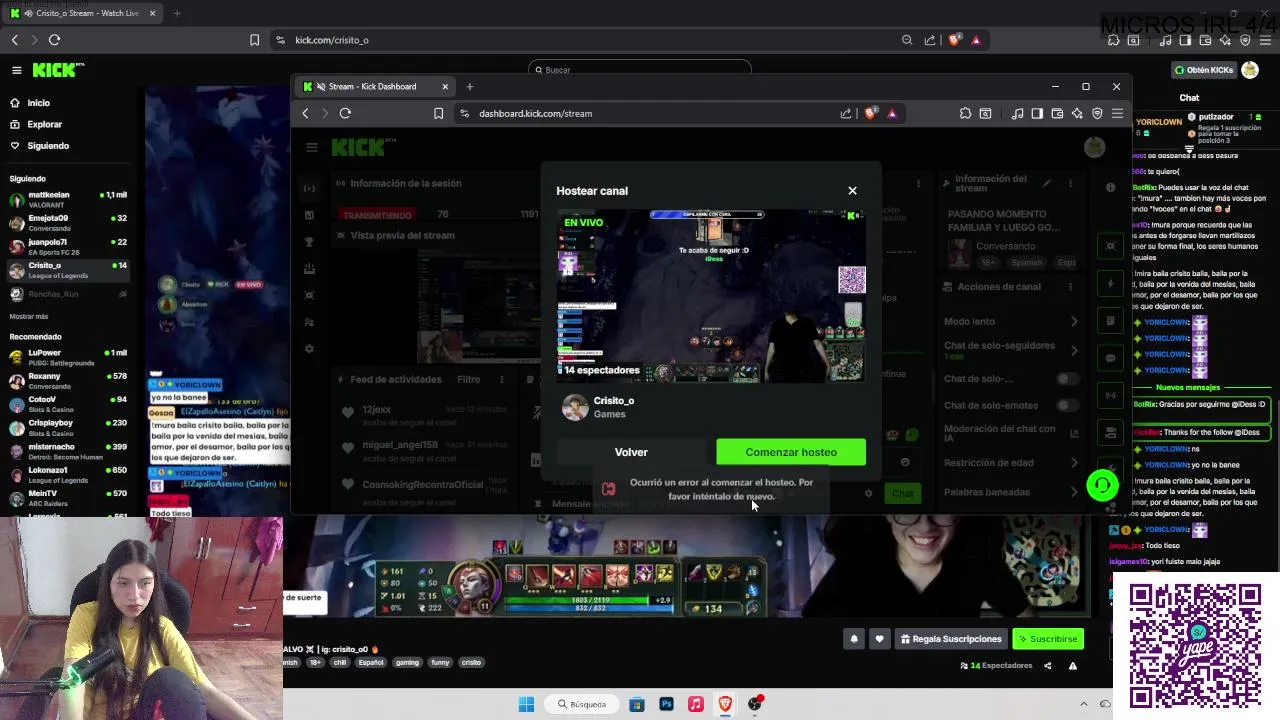1280x720 pixels.
Task: Open Brave Rewards triangle in dashboard window
Action: point(892,113)
